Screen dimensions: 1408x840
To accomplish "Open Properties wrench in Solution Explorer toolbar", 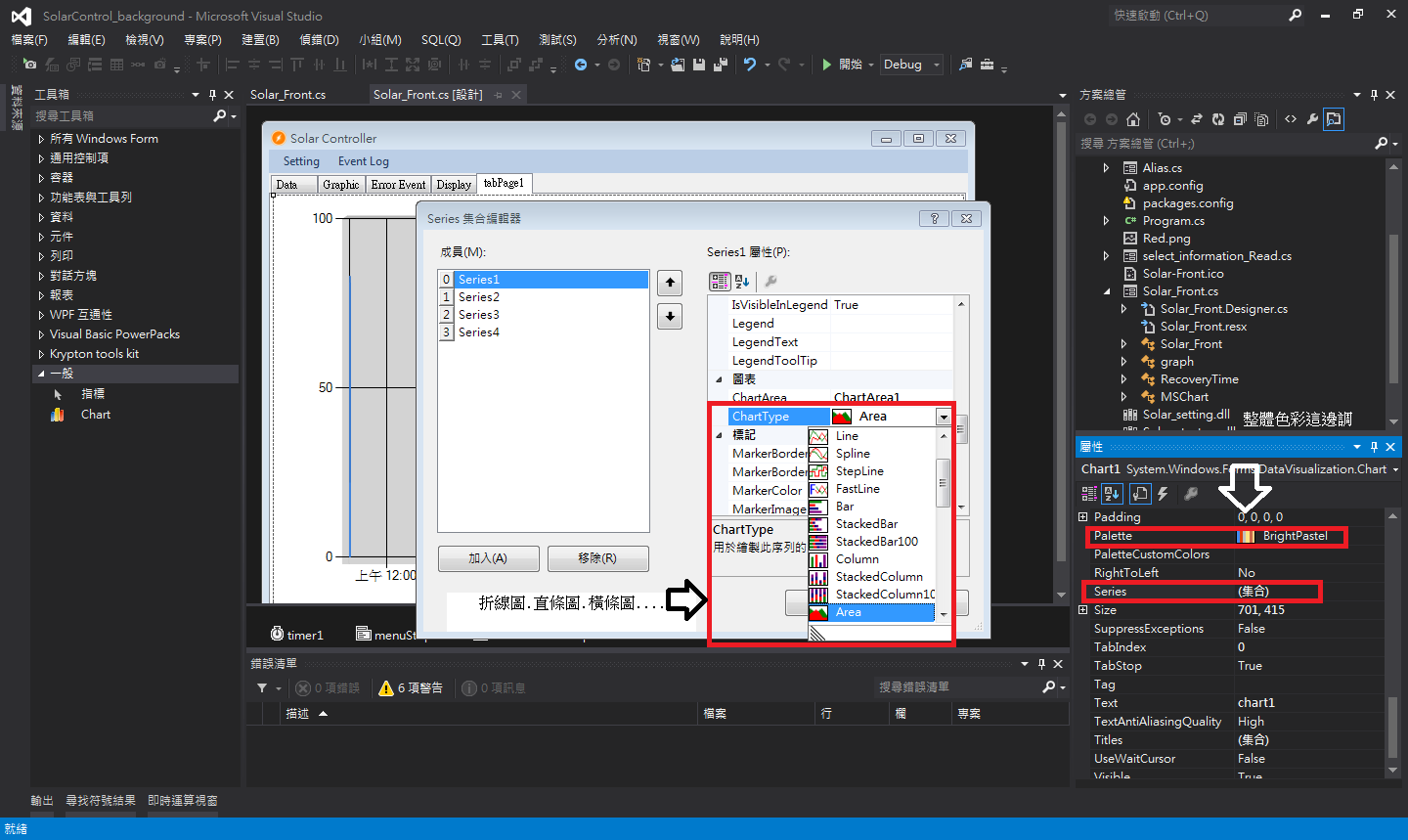I will [1312, 119].
